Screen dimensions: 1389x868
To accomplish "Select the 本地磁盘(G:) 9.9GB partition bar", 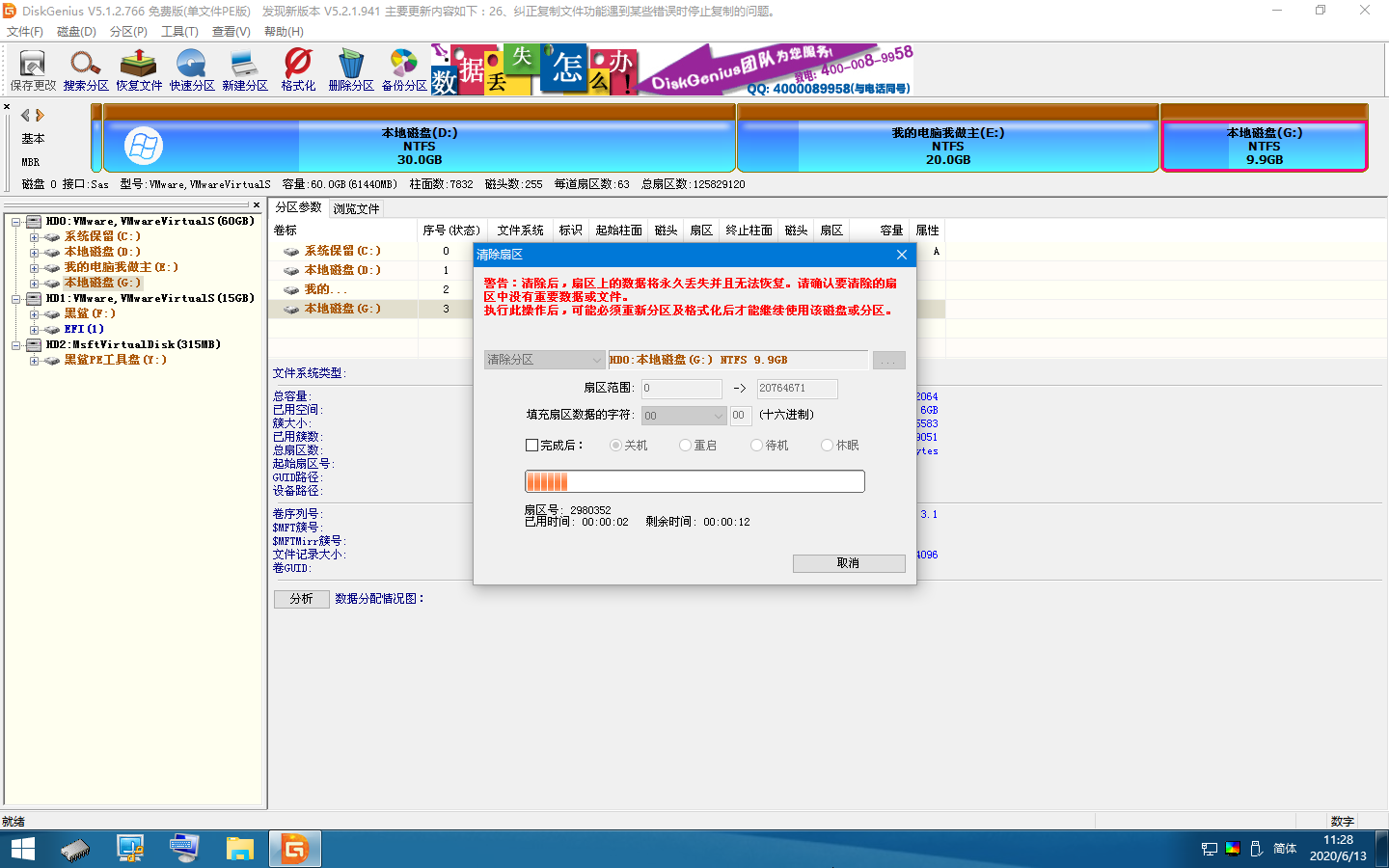I will click(x=1265, y=138).
